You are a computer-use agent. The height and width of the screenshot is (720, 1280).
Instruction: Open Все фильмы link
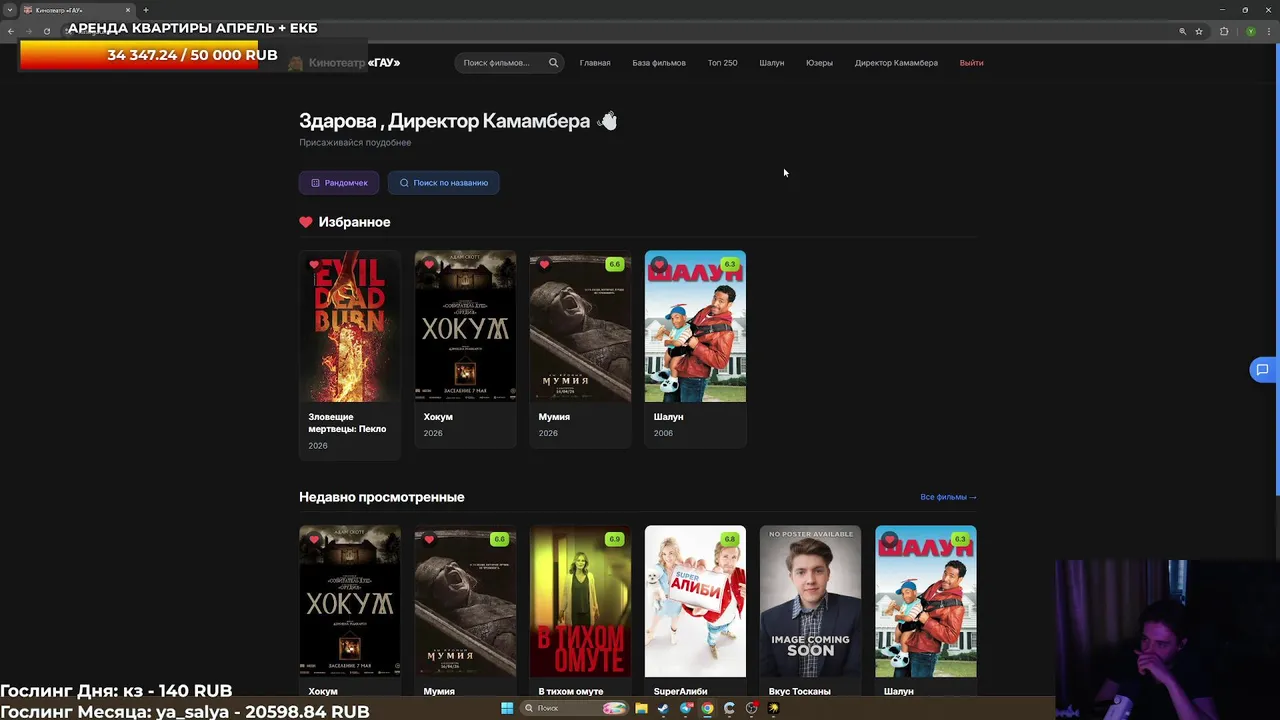948,497
